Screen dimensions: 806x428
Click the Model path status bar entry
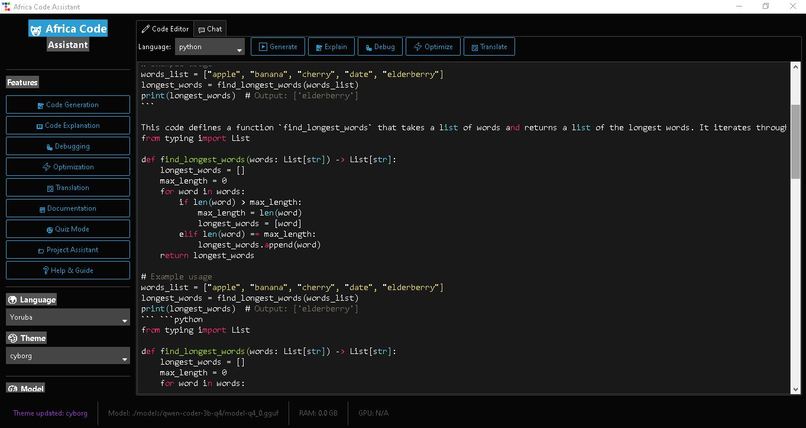(x=193, y=413)
